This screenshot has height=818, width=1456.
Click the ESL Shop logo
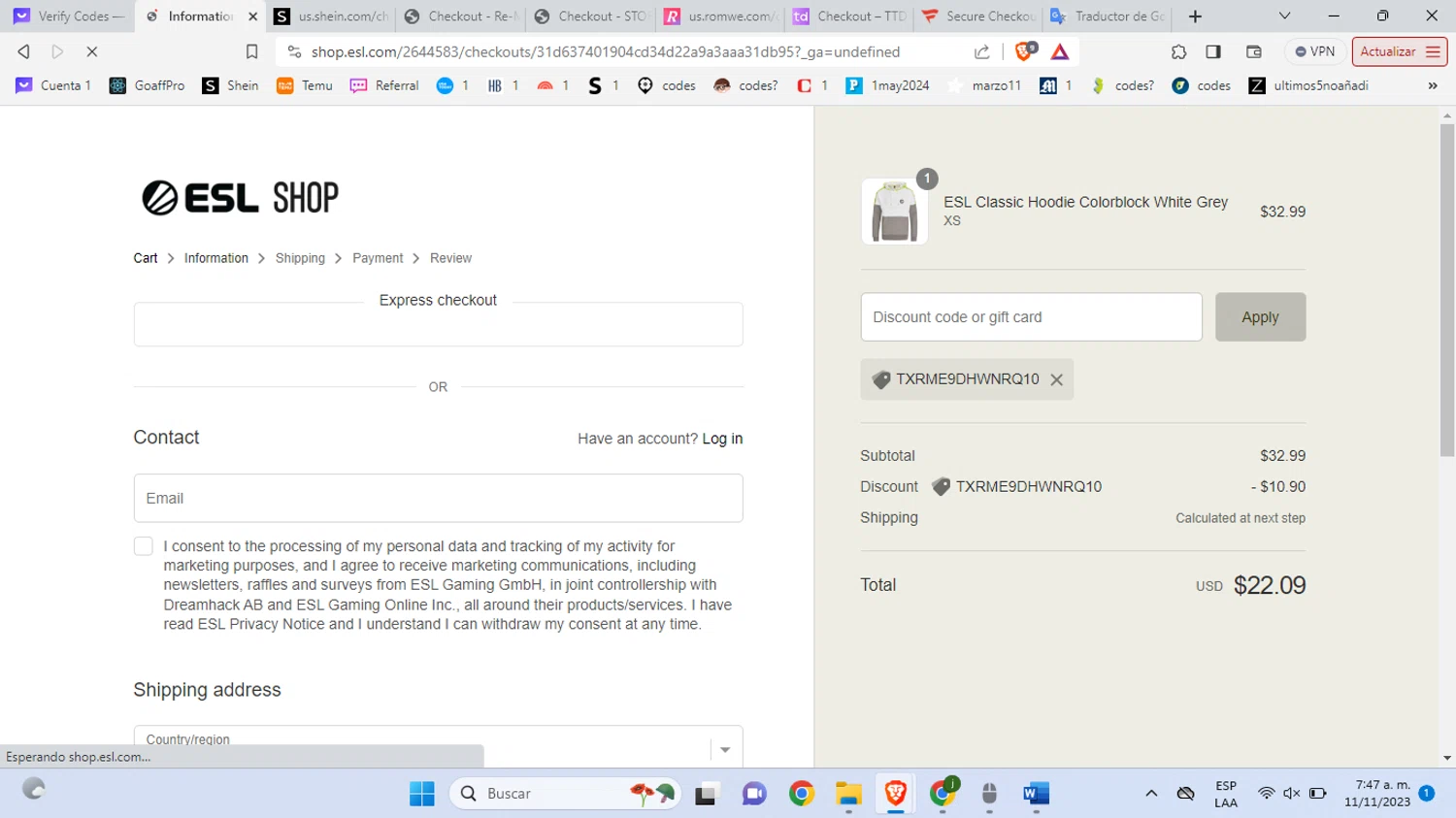240,198
